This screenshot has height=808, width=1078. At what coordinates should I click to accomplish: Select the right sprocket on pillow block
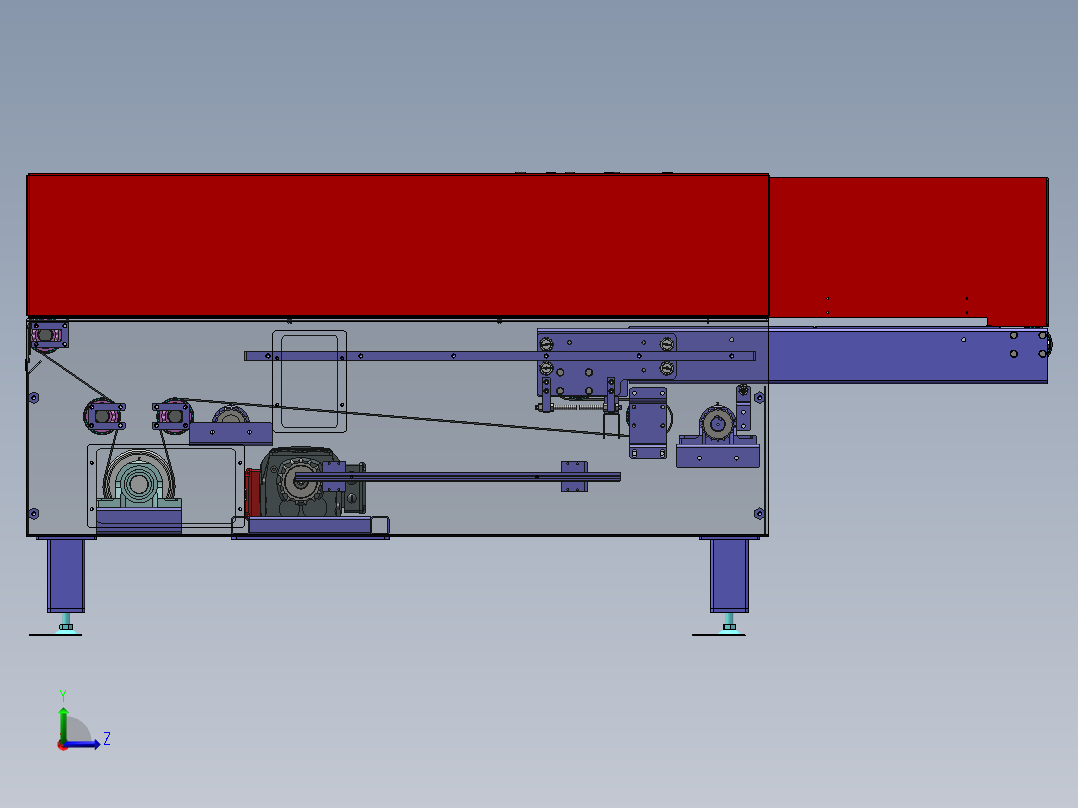(717, 424)
